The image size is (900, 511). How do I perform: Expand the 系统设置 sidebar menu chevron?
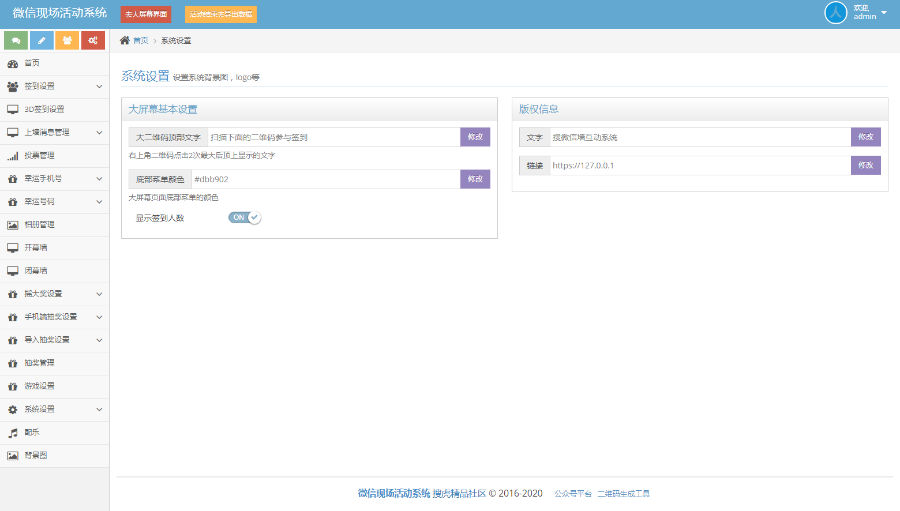(99, 410)
